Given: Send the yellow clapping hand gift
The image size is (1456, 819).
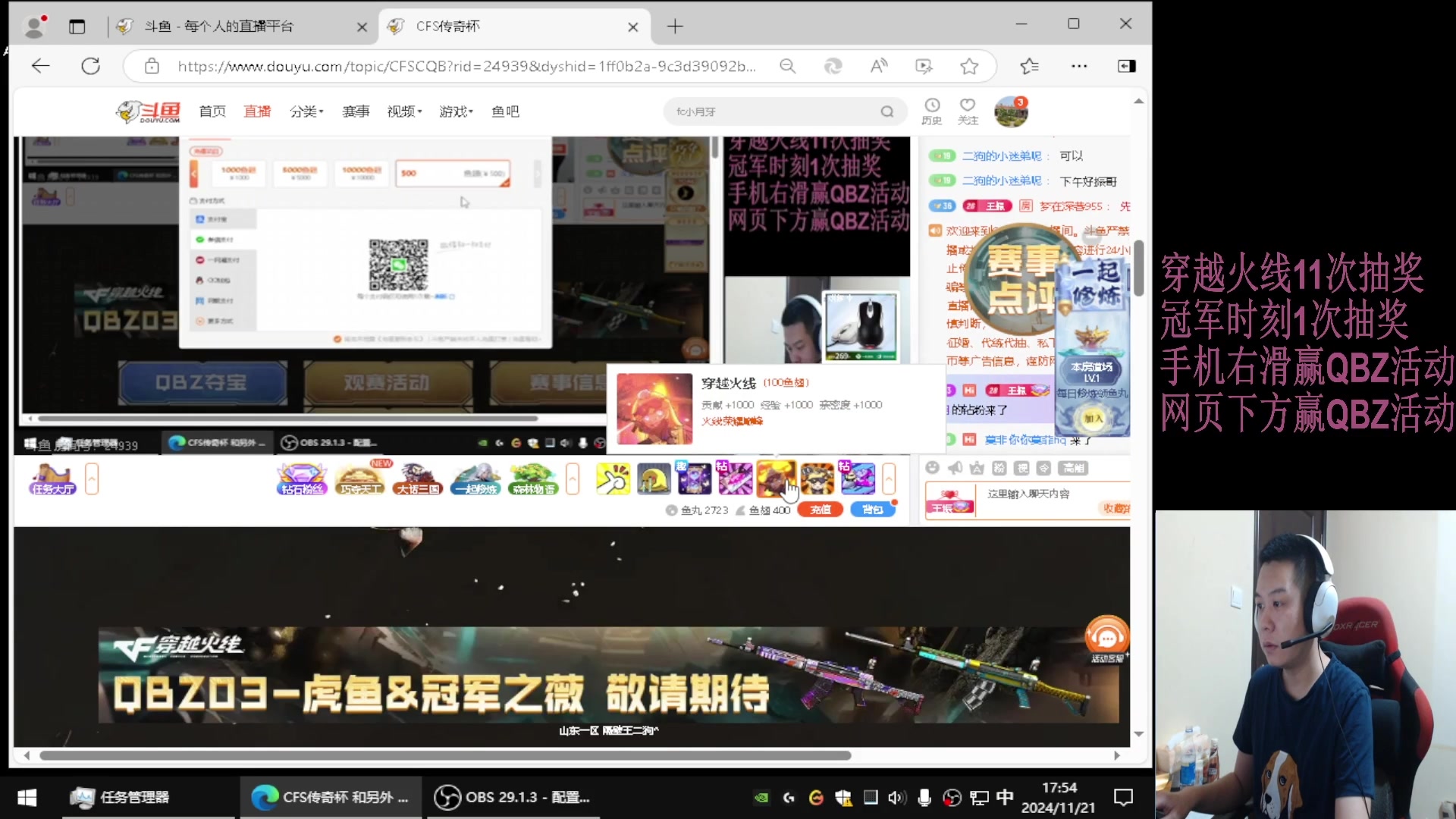Looking at the screenshot, I should pyautogui.click(x=613, y=479).
